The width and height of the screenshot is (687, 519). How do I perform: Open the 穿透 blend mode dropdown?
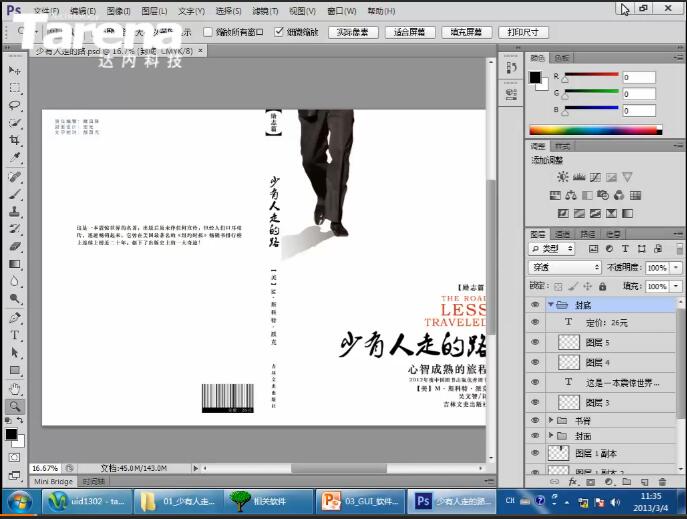565,267
